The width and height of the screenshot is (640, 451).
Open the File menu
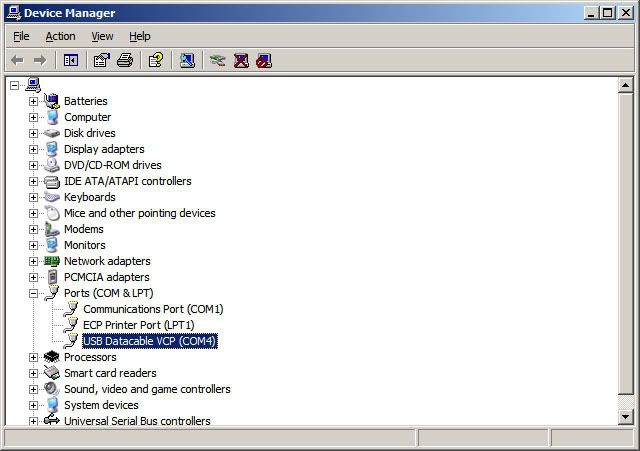[x=21, y=36]
